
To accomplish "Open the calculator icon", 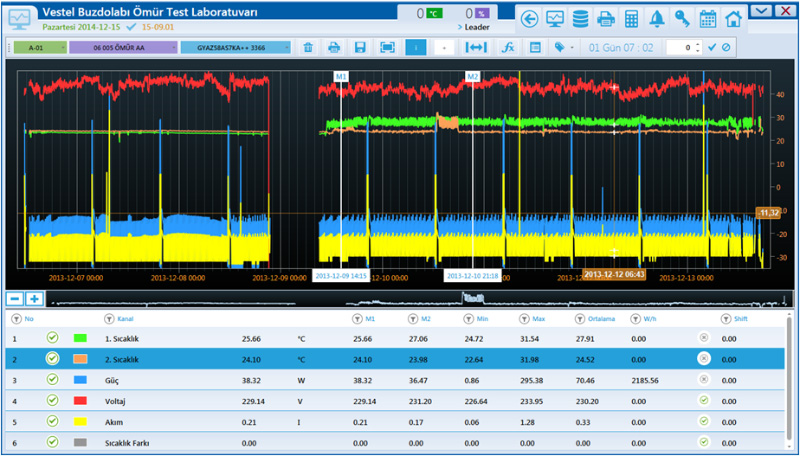I will coord(631,19).
